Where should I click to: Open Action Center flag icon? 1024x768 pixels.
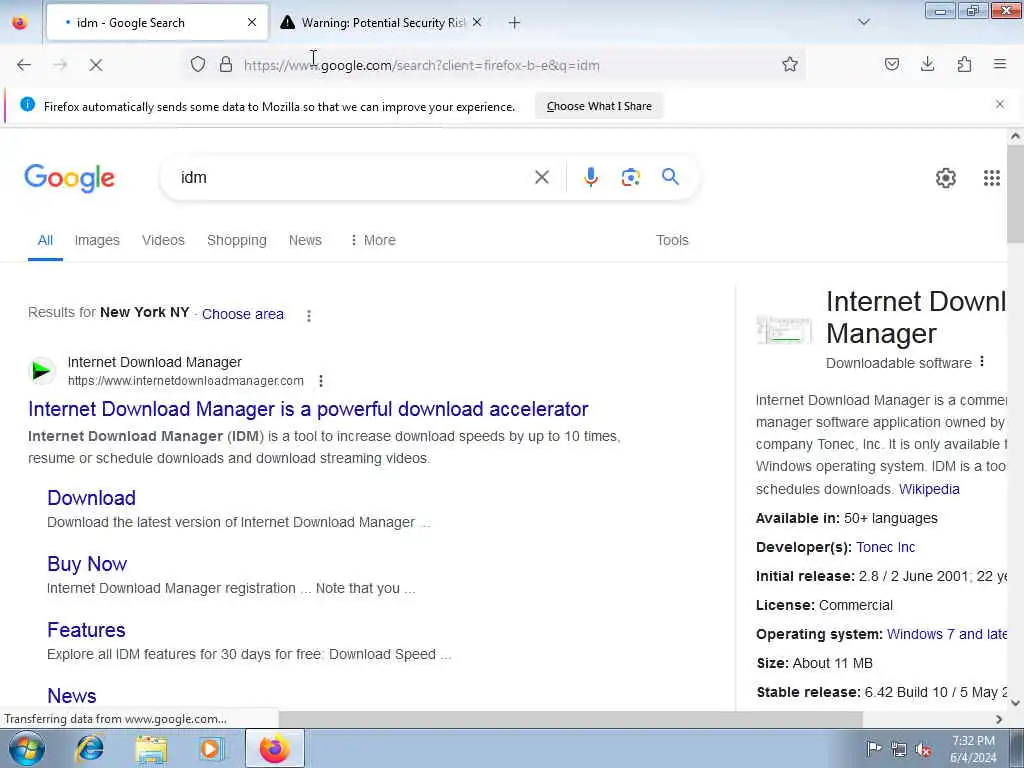874,748
